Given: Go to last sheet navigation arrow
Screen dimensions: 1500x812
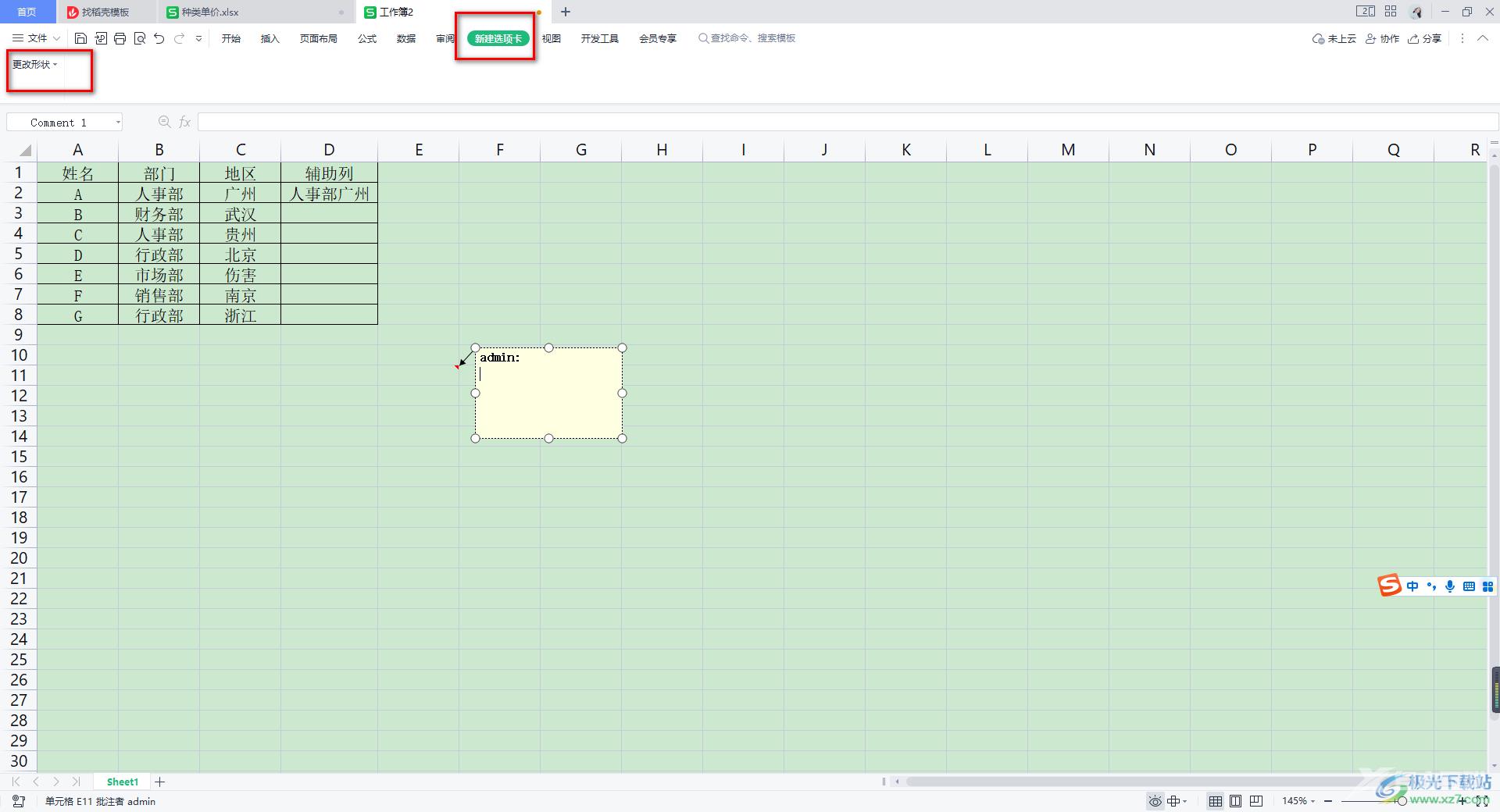Looking at the screenshot, I should point(76,782).
